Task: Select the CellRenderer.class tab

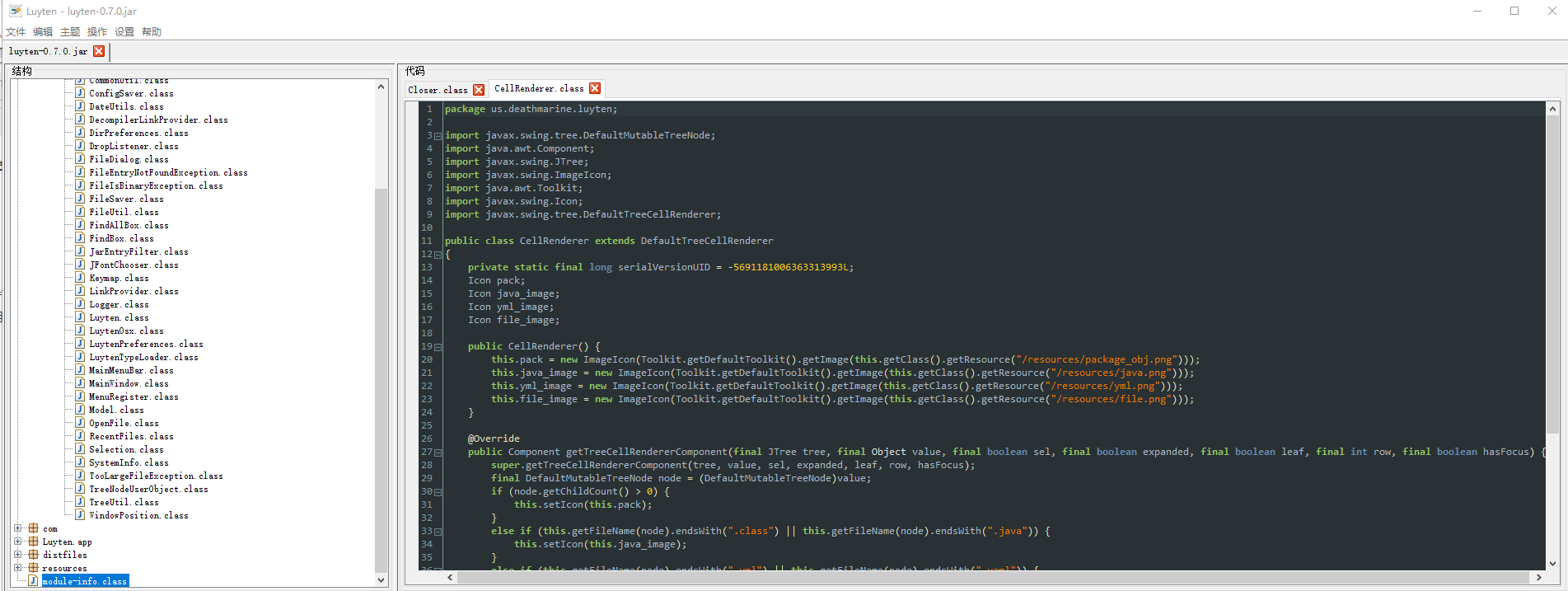Action: click(539, 88)
